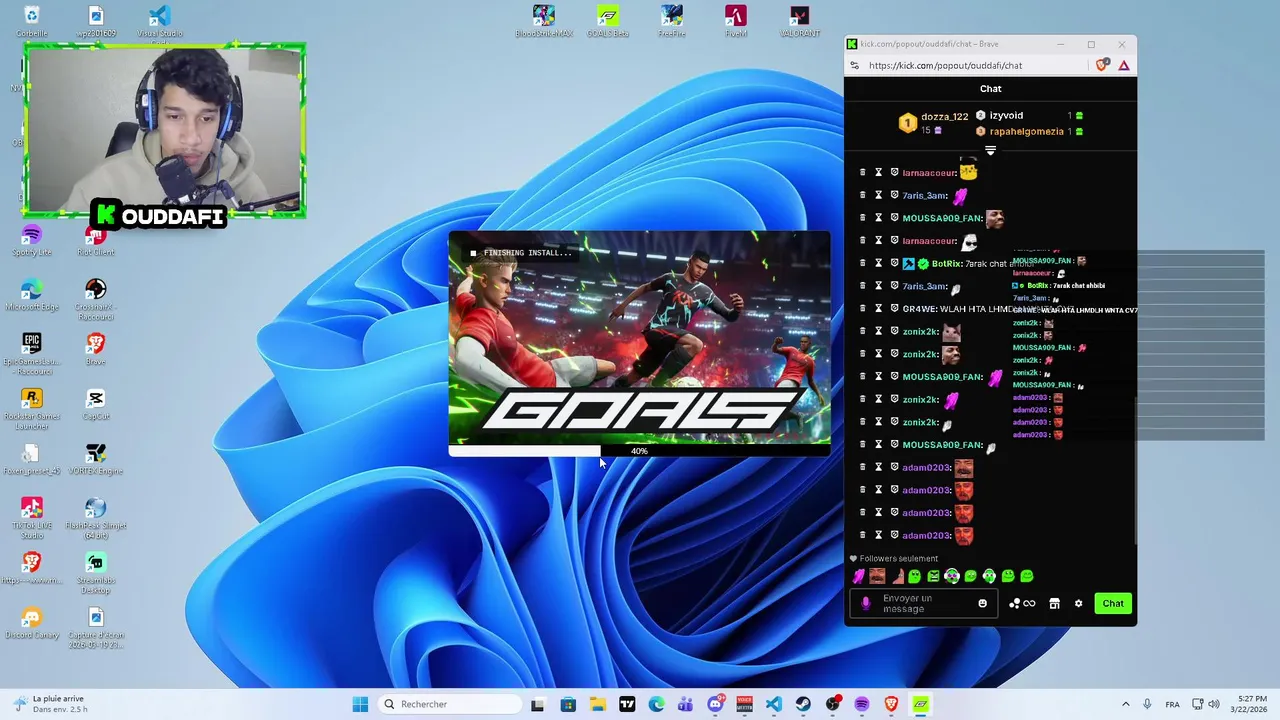Insert the purple praying hands emote
The width and height of the screenshot is (1280, 720).
point(858,576)
